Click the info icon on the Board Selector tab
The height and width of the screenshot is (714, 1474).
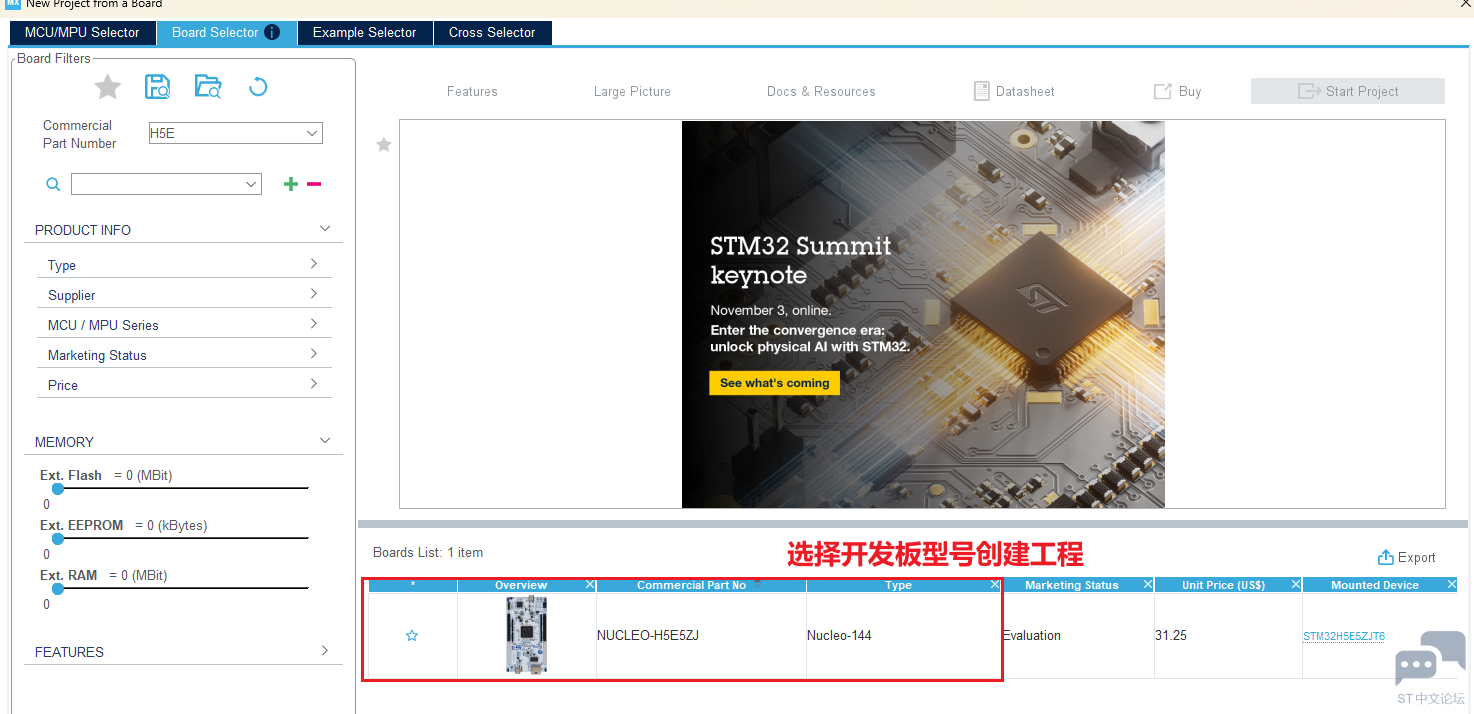click(x=272, y=32)
